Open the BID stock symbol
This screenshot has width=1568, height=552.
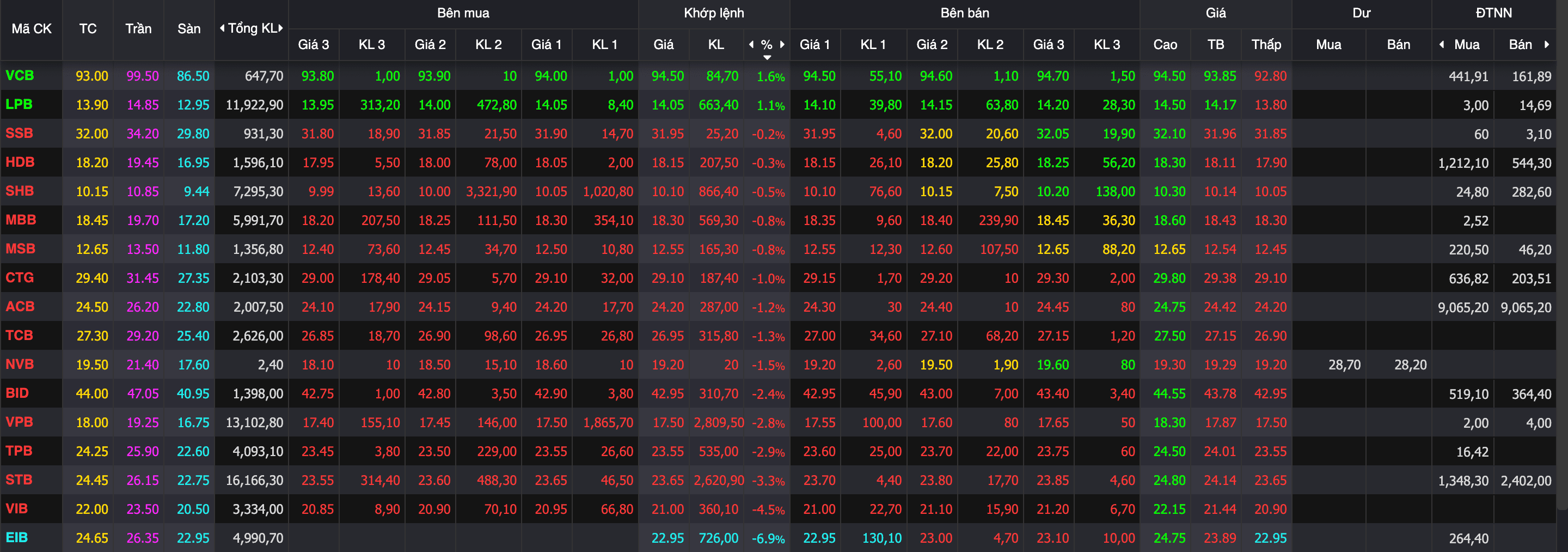(x=17, y=393)
